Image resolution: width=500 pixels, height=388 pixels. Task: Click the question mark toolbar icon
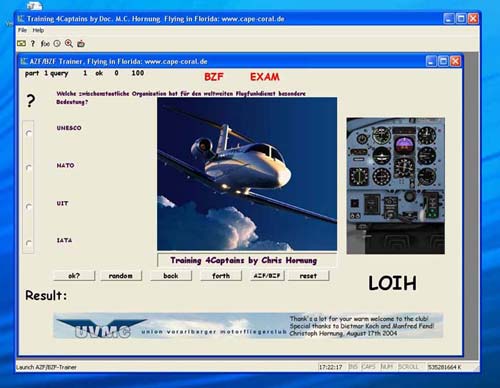click(x=33, y=44)
